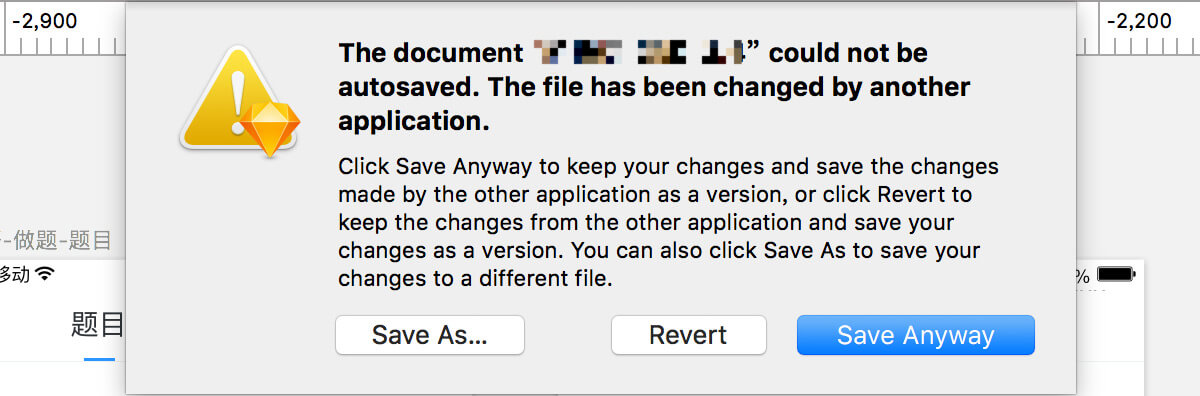1200x396 pixels.
Task: Click the bold 'could not be autosaved' heading
Action: (x=654, y=86)
